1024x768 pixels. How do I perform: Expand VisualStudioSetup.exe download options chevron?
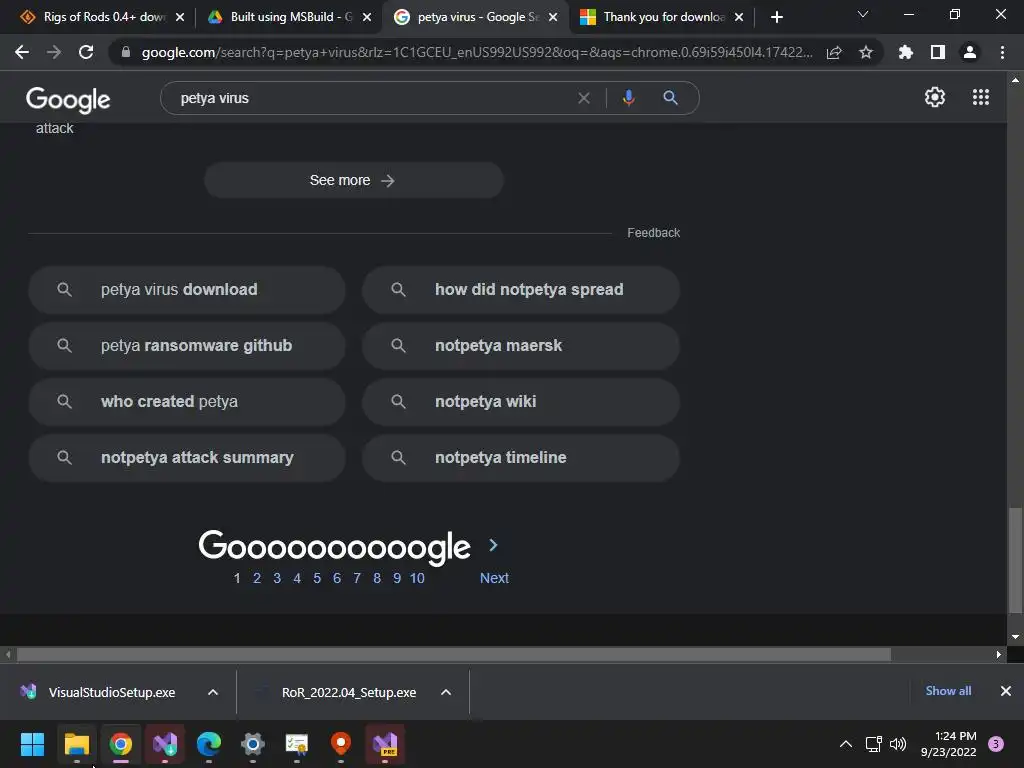click(x=212, y=692)
